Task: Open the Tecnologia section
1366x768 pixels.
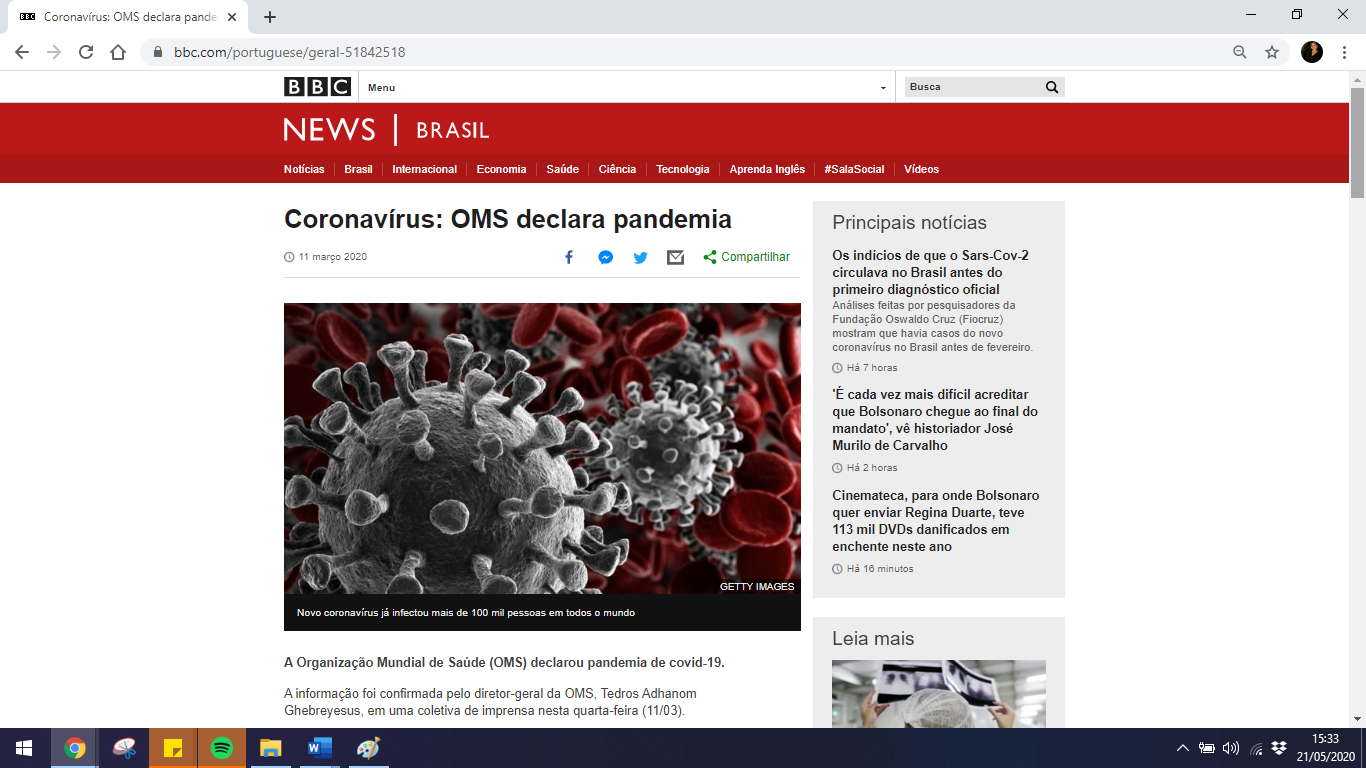Action: pyautogui.click(x=682, y=169)
